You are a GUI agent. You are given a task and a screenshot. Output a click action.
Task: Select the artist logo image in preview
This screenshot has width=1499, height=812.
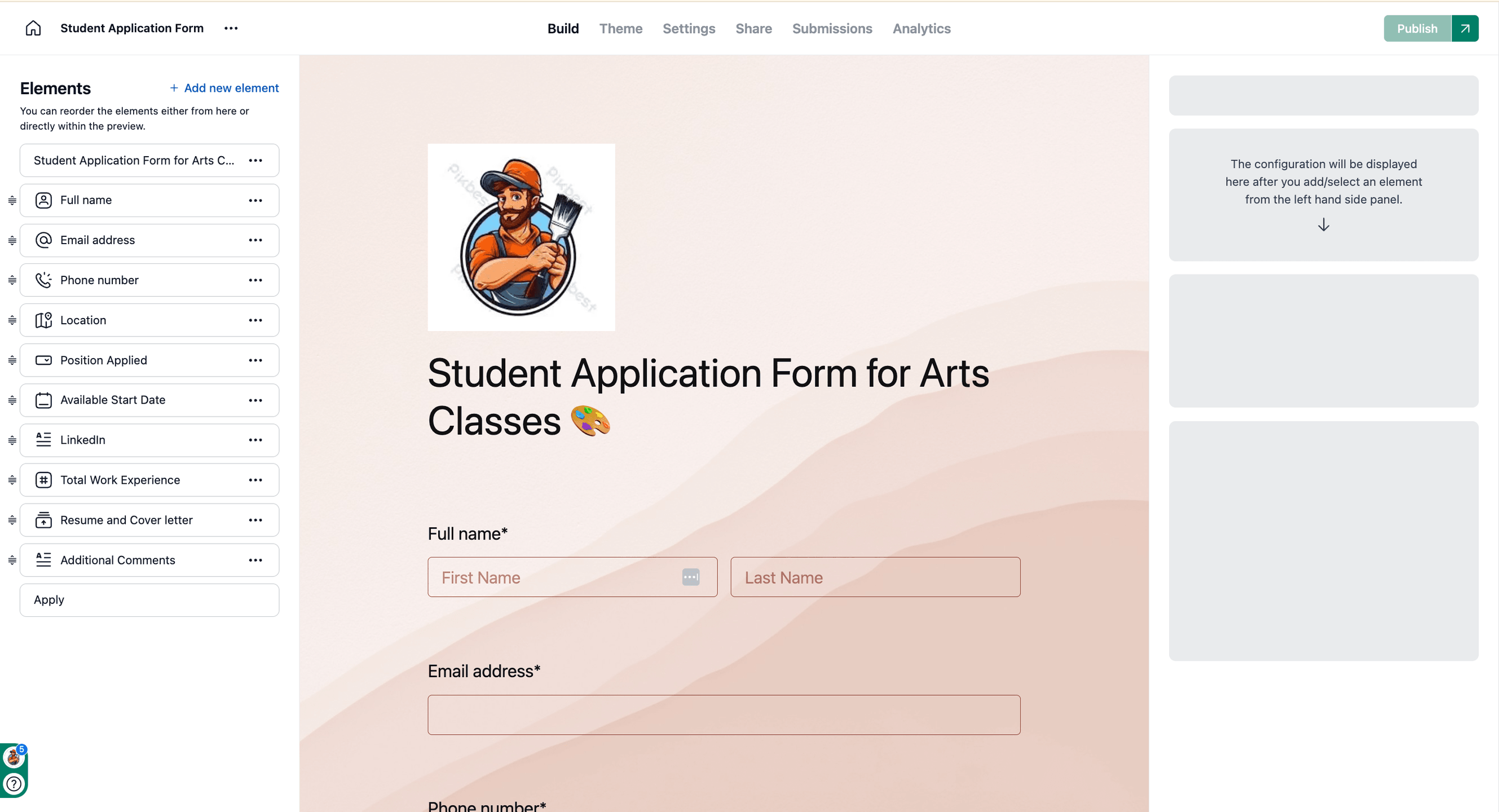click(522, 237)
